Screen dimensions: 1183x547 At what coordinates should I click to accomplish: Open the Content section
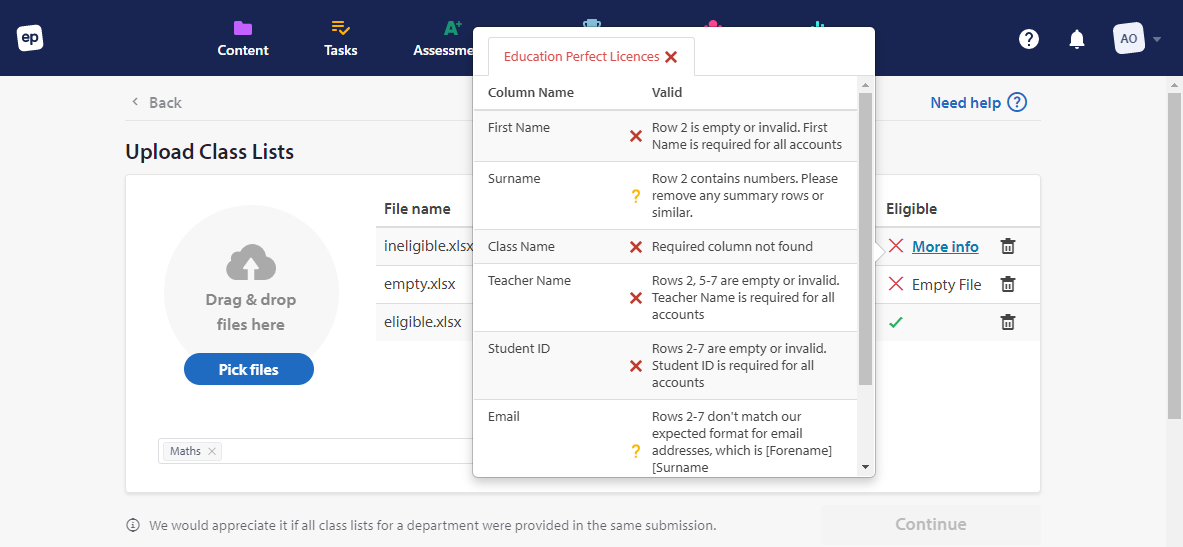coord(243,38)
